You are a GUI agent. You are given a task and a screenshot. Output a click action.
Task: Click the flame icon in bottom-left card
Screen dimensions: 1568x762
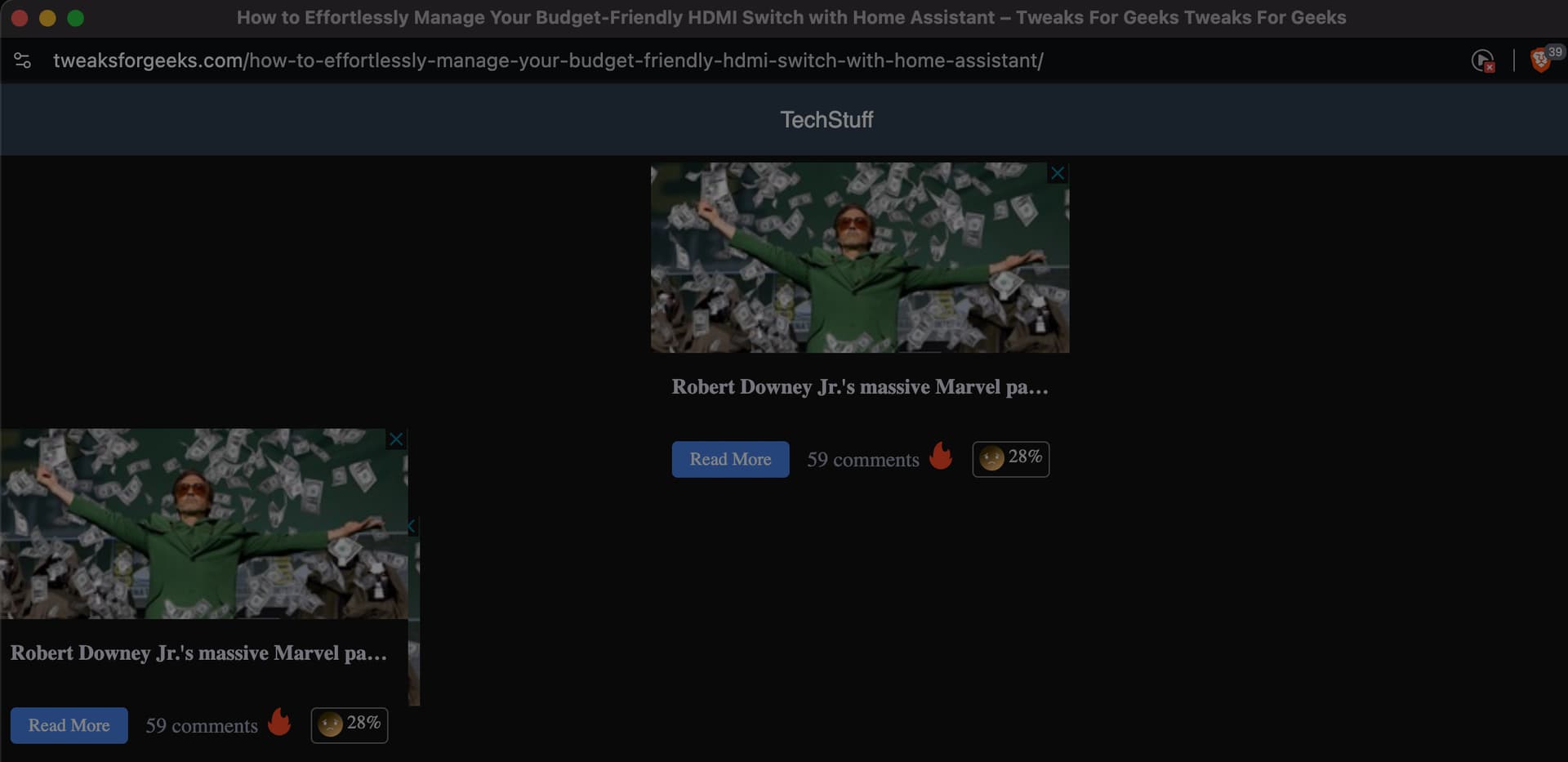click(x=279, y=722)
